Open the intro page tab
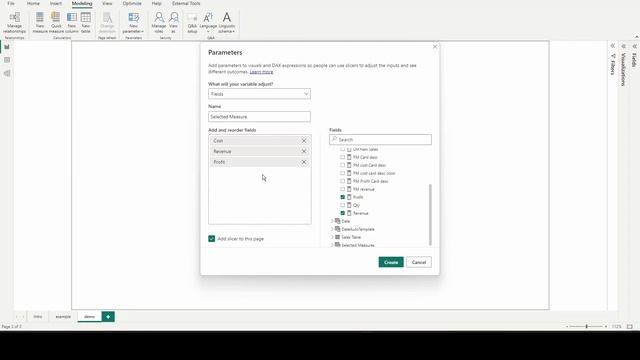 [38, 317]
